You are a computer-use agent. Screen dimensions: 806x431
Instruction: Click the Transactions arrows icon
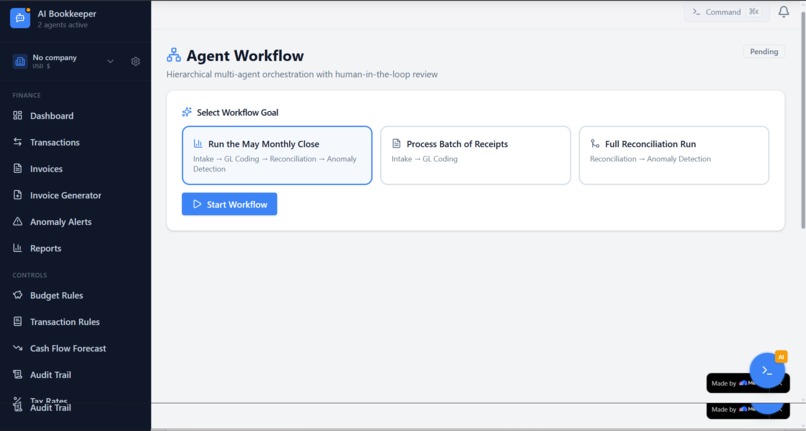pyautogui.click(x=17, y=141)
